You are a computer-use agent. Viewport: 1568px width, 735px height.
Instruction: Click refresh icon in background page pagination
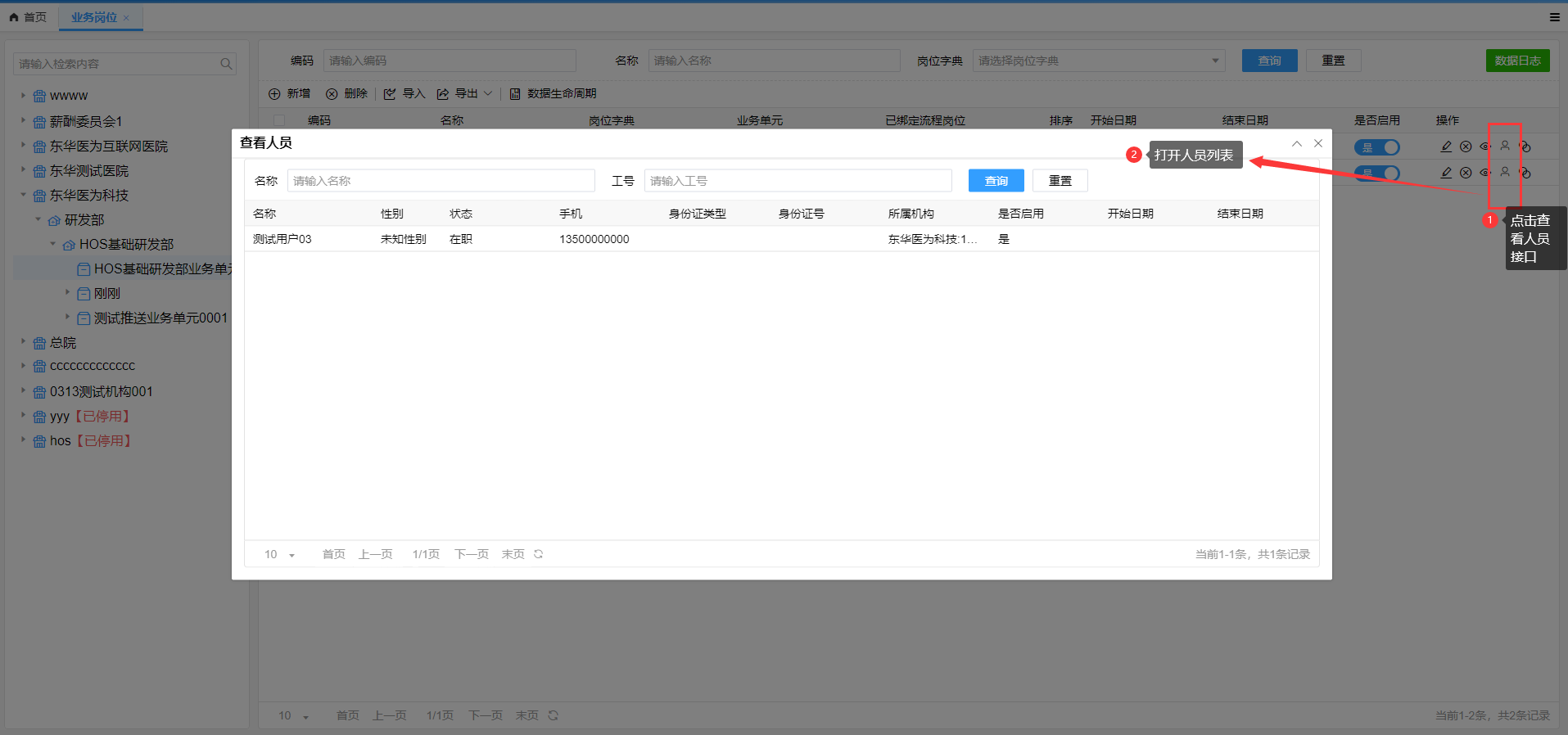point(553,715)
